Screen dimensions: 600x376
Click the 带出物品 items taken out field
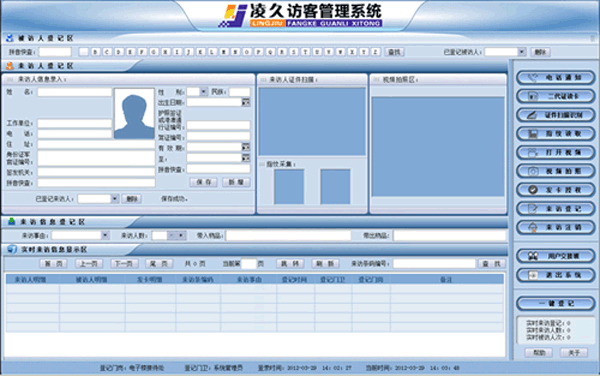450,236
